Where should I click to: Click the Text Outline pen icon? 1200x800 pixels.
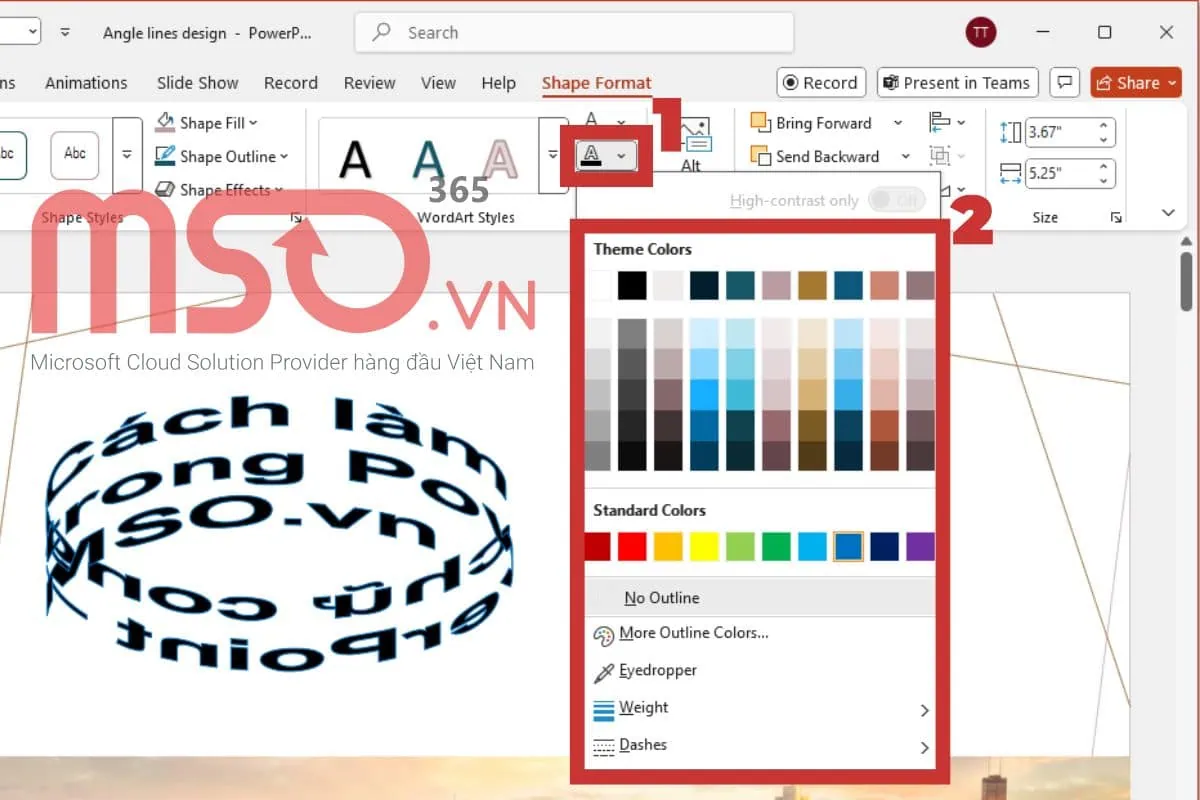[593, 155]
